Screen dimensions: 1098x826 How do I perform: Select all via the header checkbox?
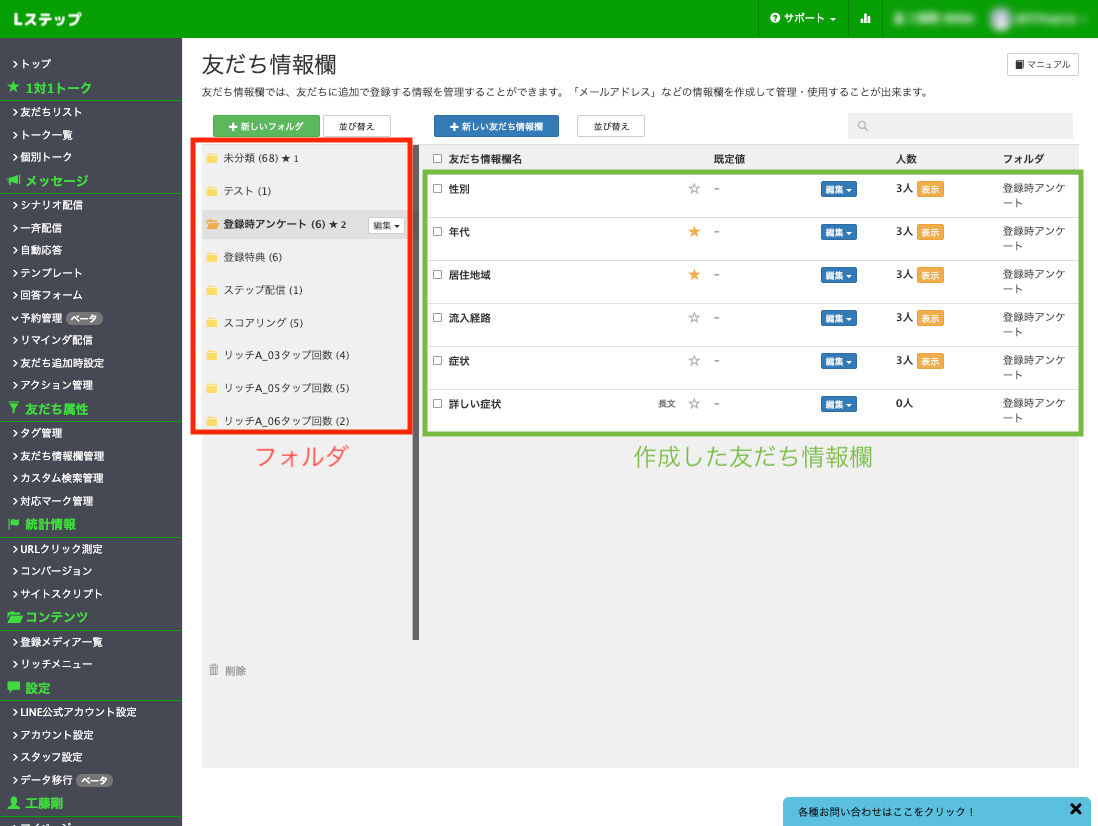(437, 158)
